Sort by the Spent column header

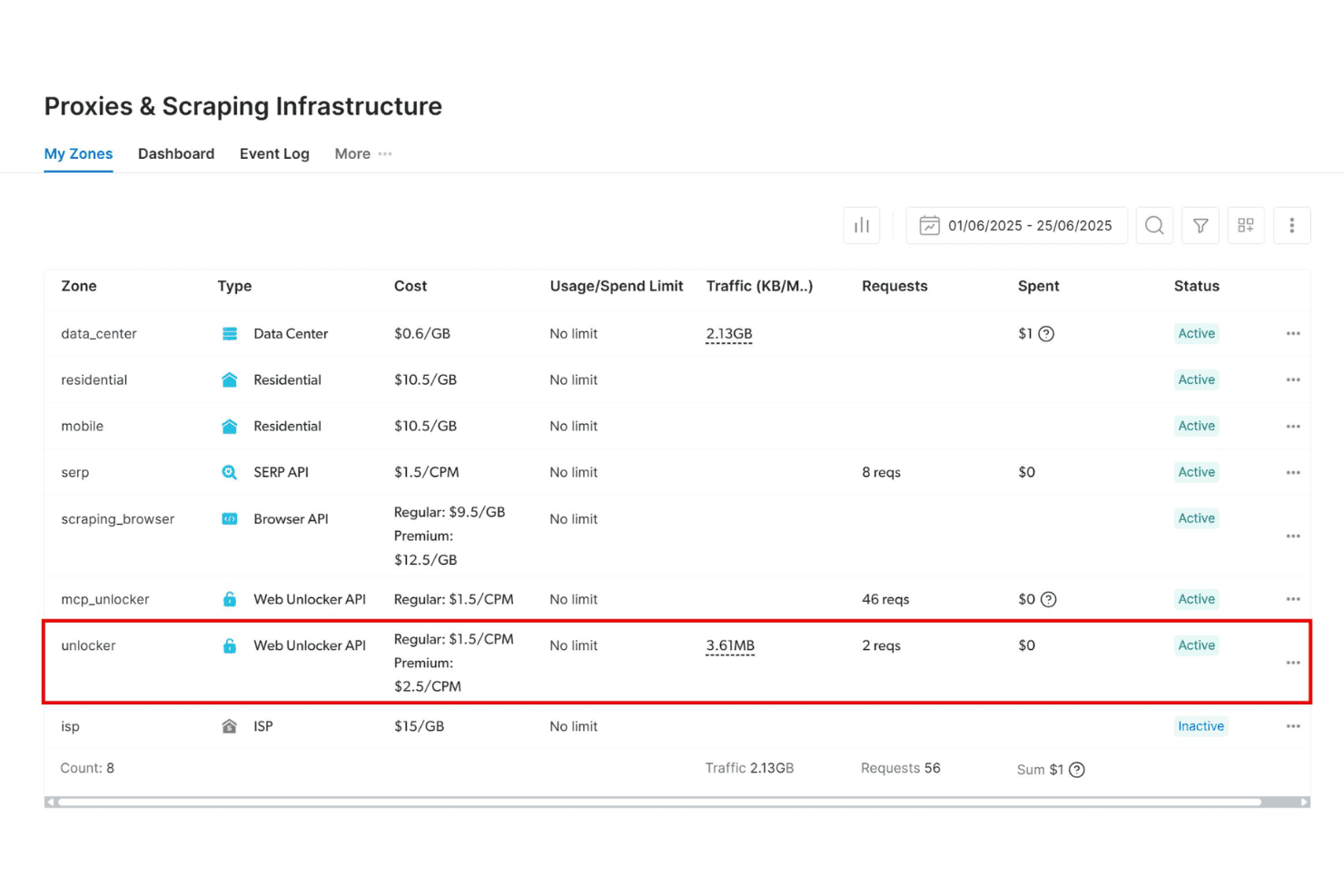tap(1039, 286)
